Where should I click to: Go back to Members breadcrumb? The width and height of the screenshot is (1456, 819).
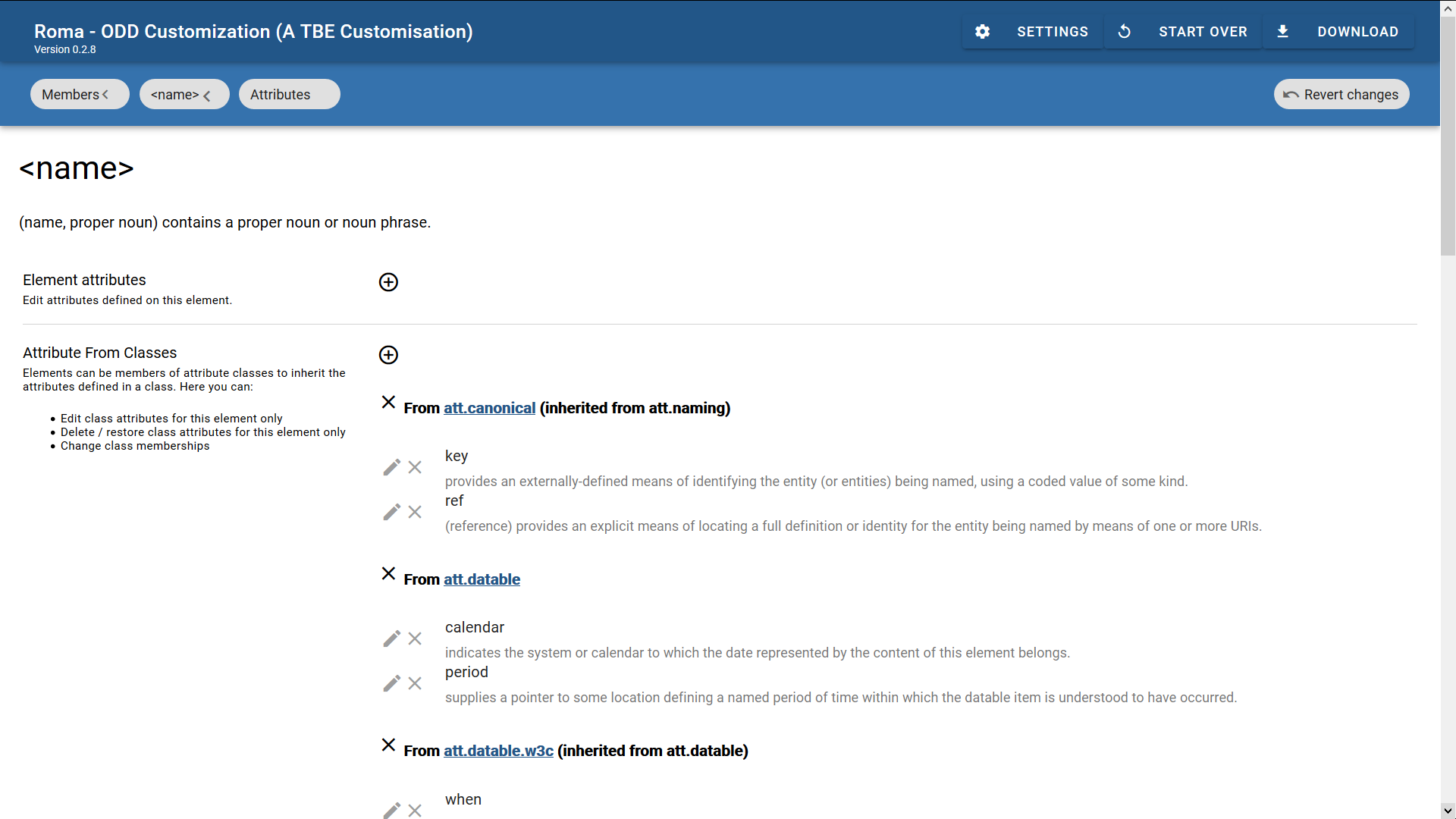[79, 94]
